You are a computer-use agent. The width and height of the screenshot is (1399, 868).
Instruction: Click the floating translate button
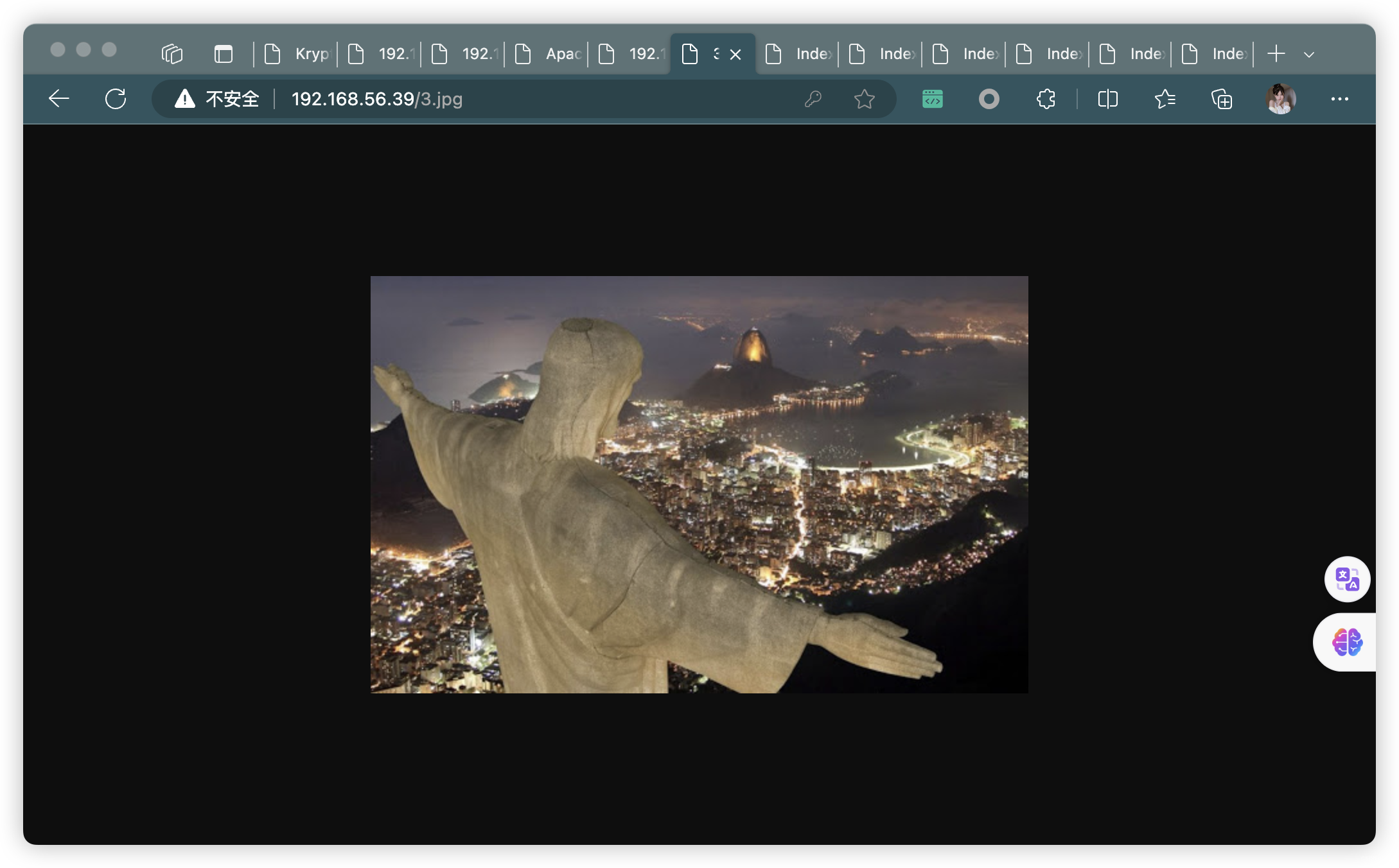point(1347,579)
